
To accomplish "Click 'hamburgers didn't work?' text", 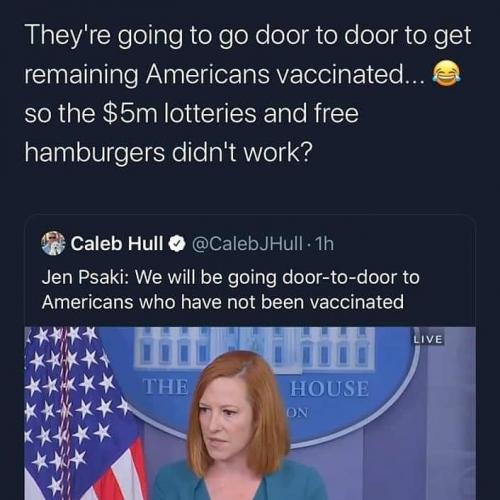I will click(168, 153).
